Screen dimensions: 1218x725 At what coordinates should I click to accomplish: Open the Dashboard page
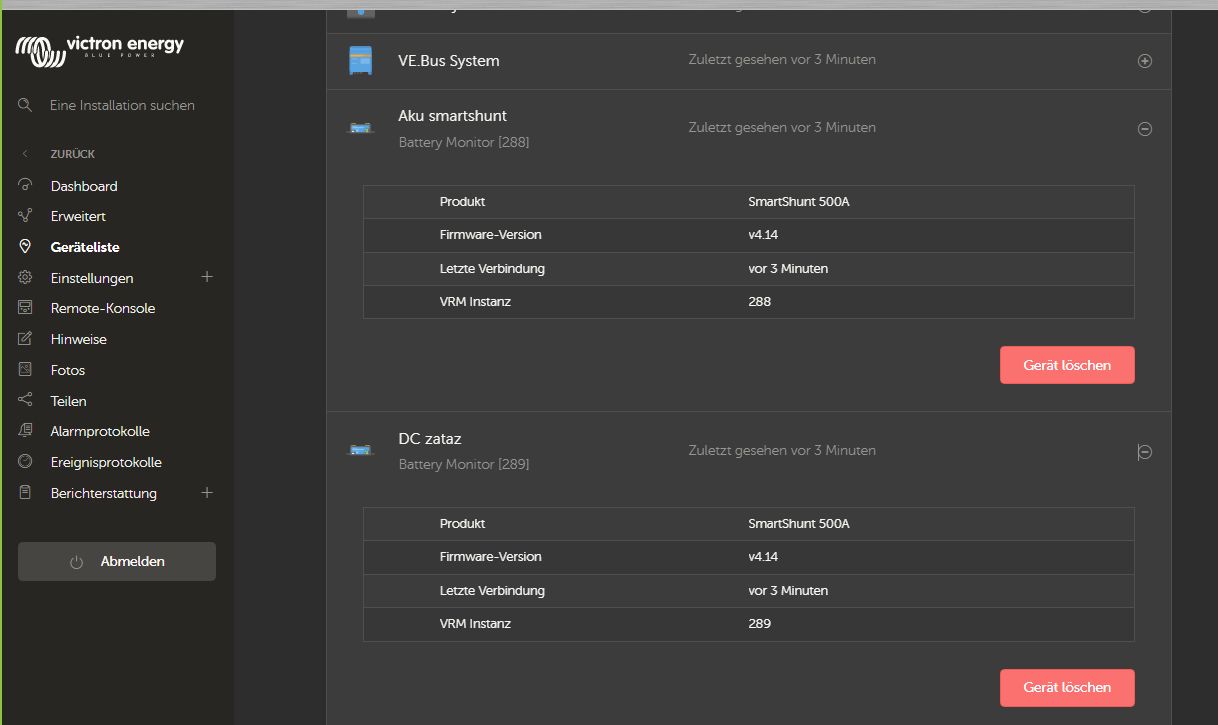pos(84,186)
